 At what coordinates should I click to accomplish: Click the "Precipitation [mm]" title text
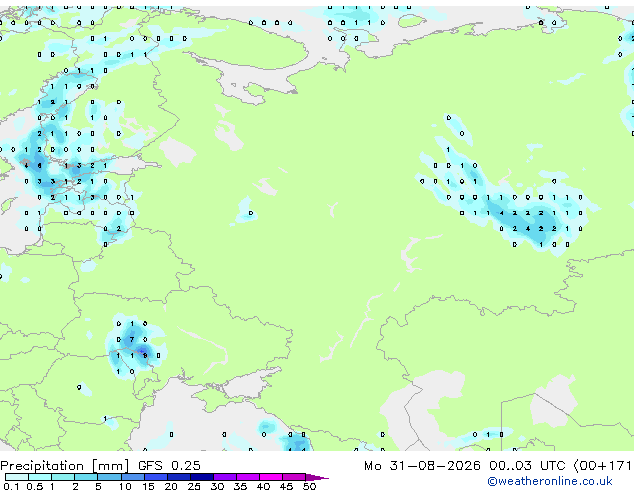65,466
